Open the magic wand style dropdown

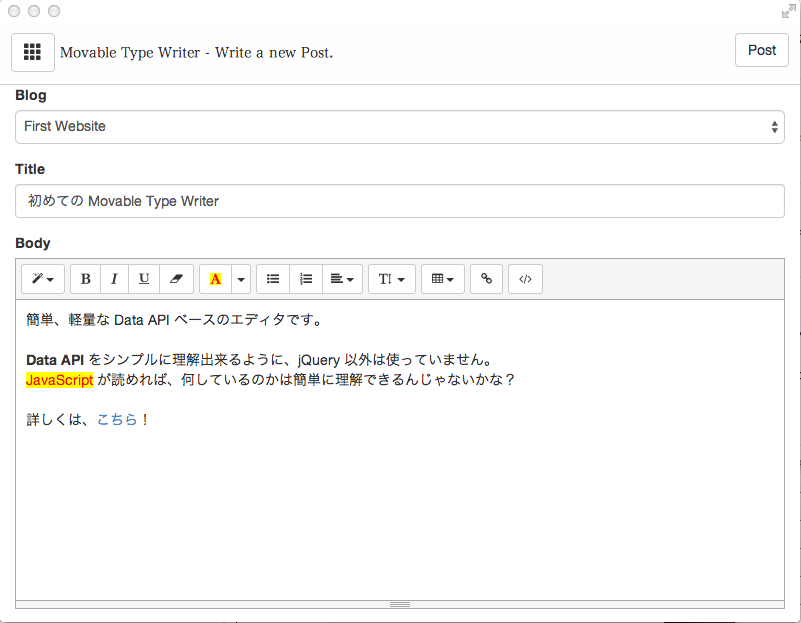pos(43,279)
